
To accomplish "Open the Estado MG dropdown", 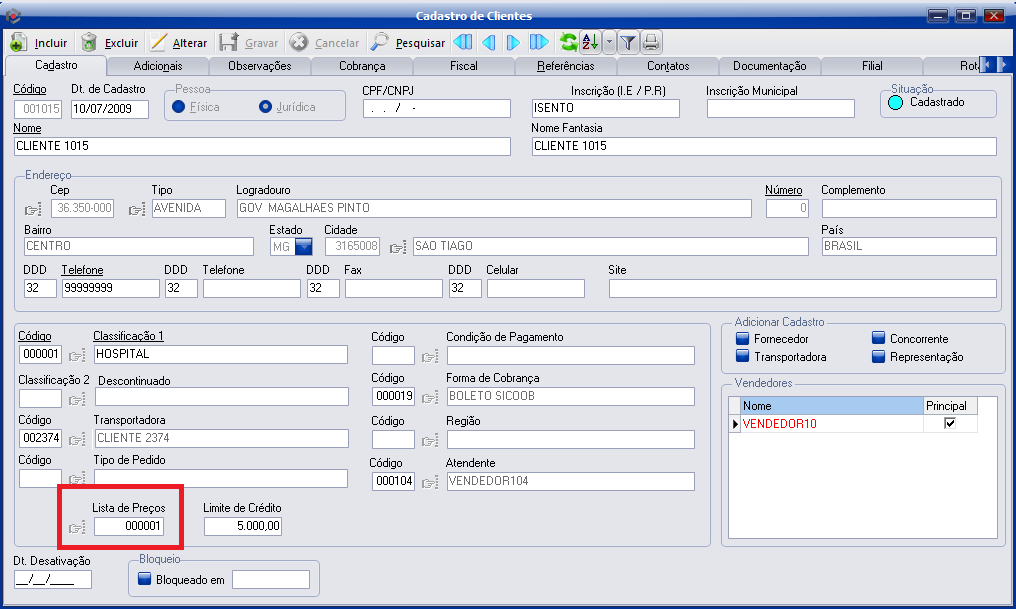I will 303,246.
